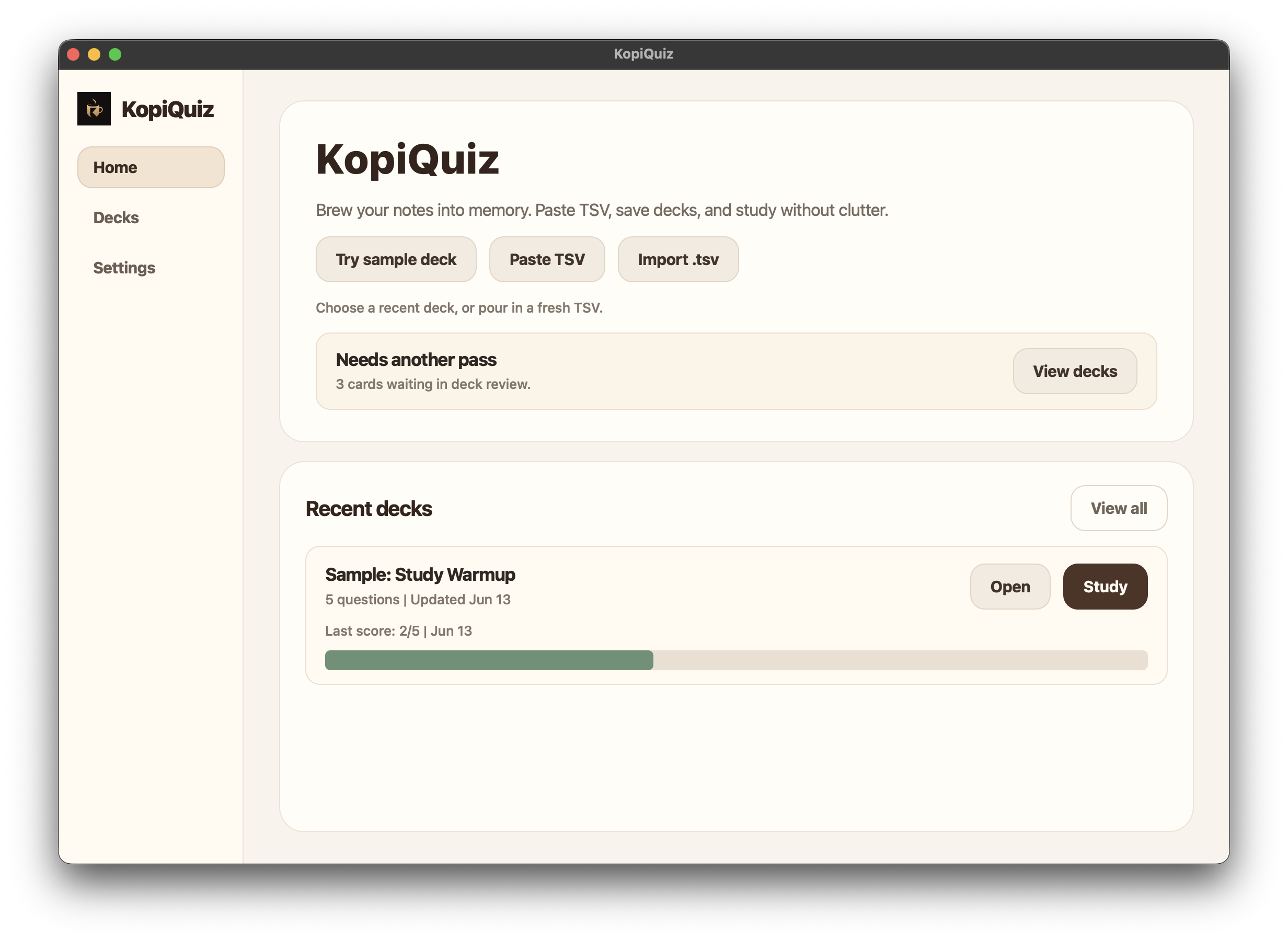This screenshot has width=1288, height=941.
Task: Click the Sample: Study Warmup score progress bar
Action: click(736, 660)
